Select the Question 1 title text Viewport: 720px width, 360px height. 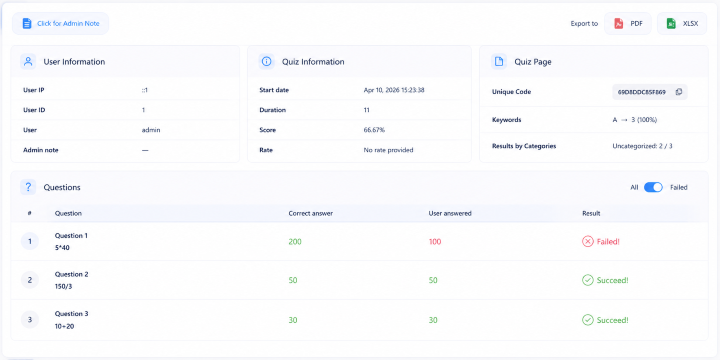[71, 236]
